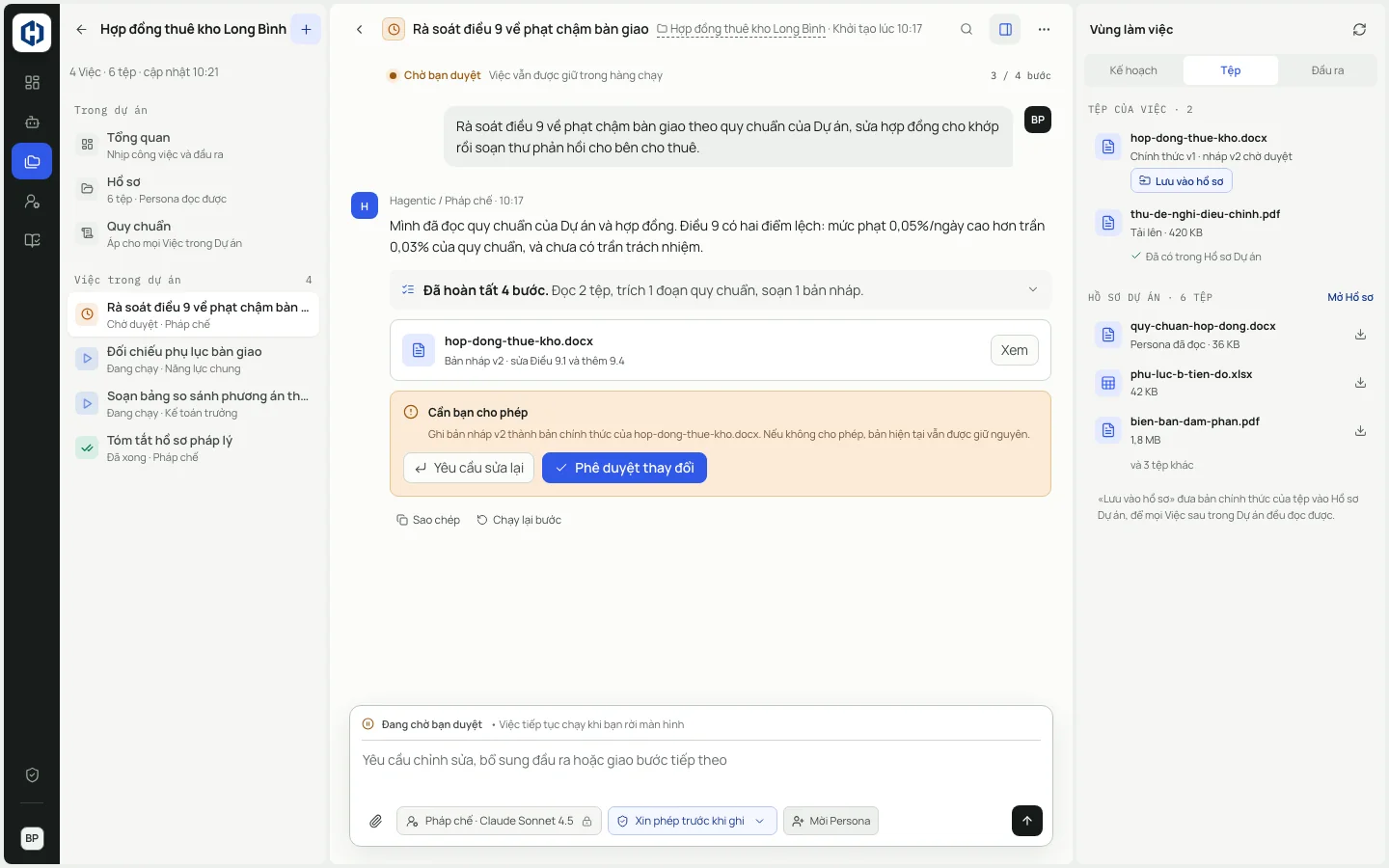Open Quy chuẩn in the project list
Screen dimensions: 1389x868
193,234
